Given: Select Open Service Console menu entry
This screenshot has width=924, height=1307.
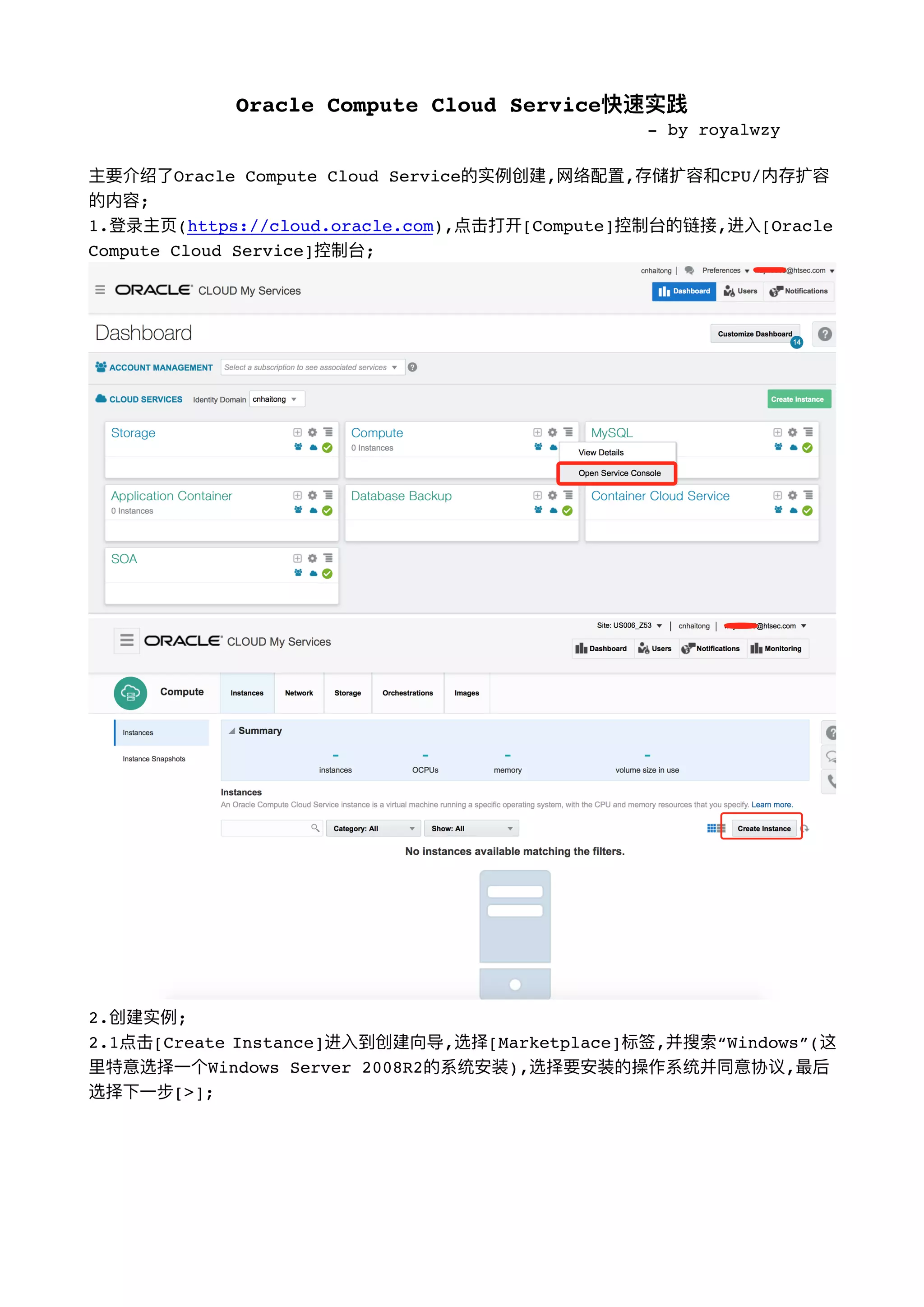Looking at the screenshot, I should click(x=619, y=473).
